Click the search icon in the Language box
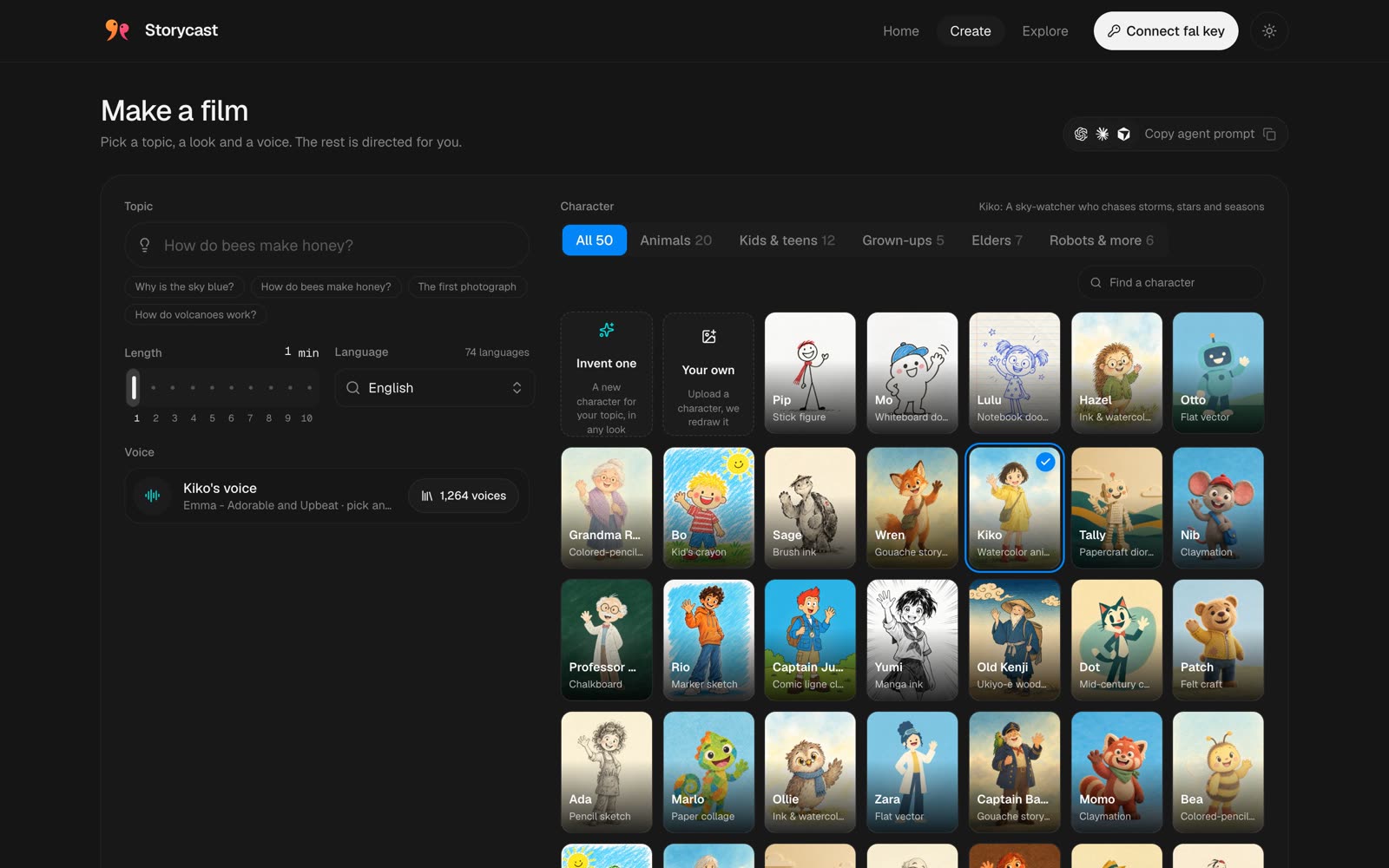This screenshot has height=868, width=1389. (352, 388)
